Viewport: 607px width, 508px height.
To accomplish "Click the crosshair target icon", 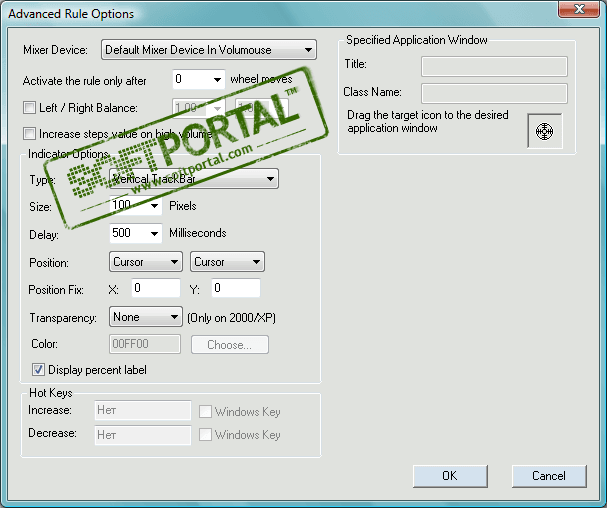I will [x=544, y=131].
